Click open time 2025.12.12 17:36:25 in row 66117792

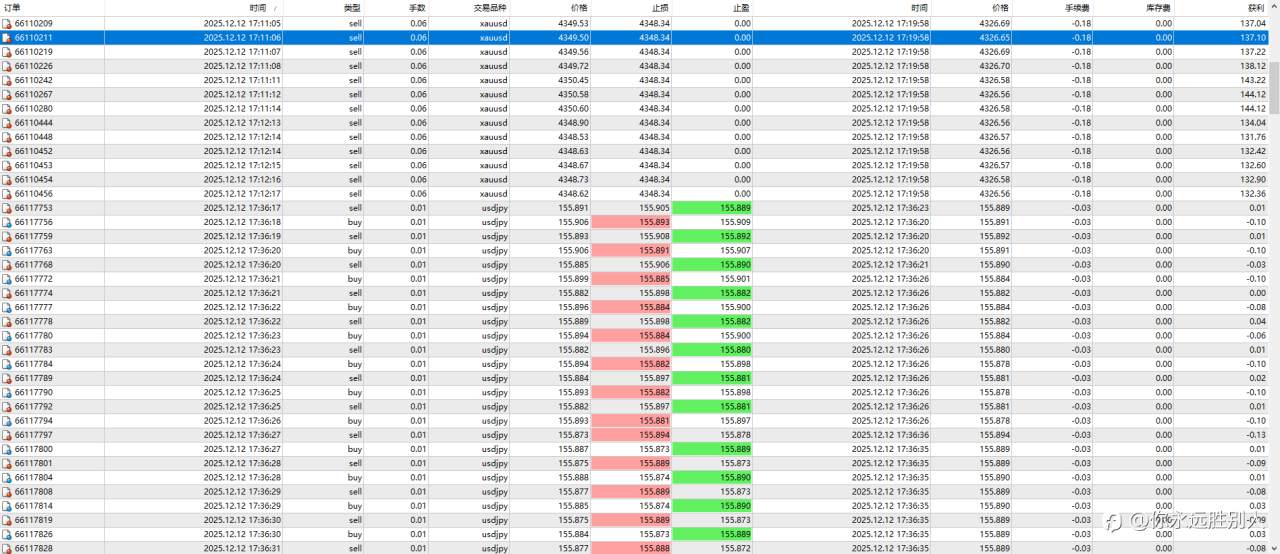pyautogui.click(x=242, y=407)
